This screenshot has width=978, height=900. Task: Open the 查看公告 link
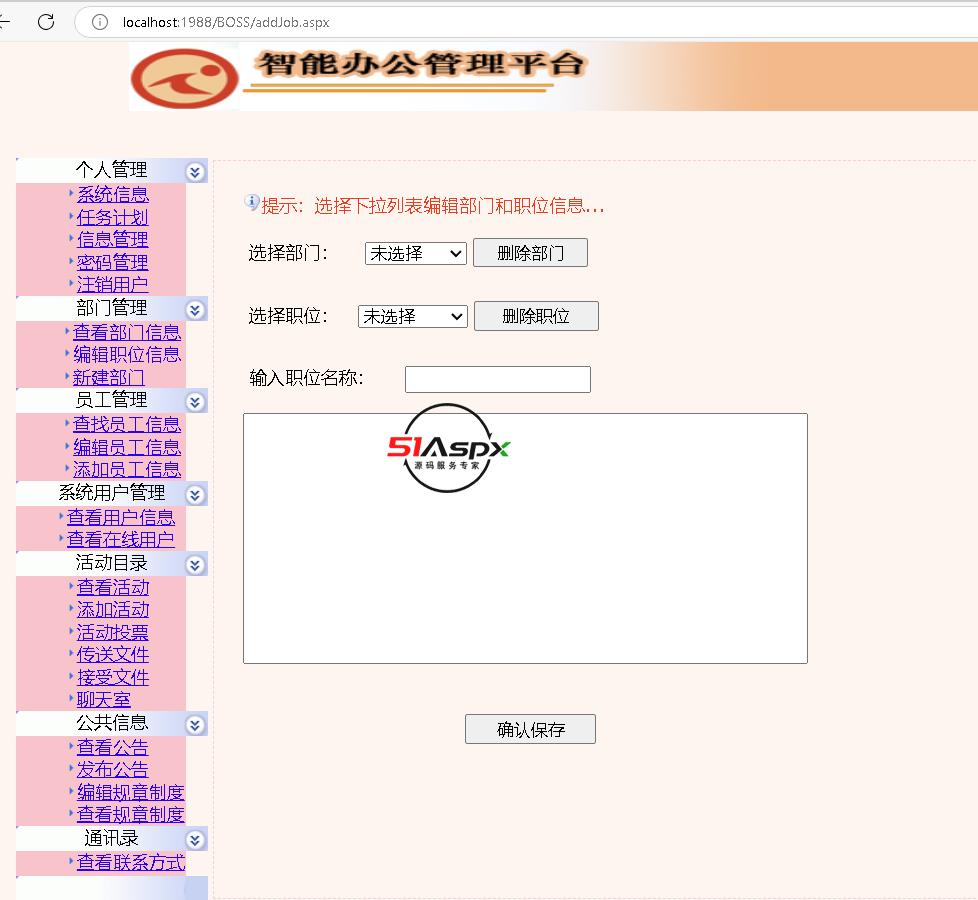click(x=113, y=747)
